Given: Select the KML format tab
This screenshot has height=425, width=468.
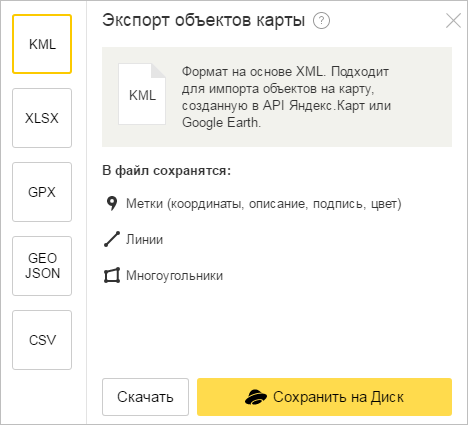Looking at the screenshot, I should click(42, 44).
